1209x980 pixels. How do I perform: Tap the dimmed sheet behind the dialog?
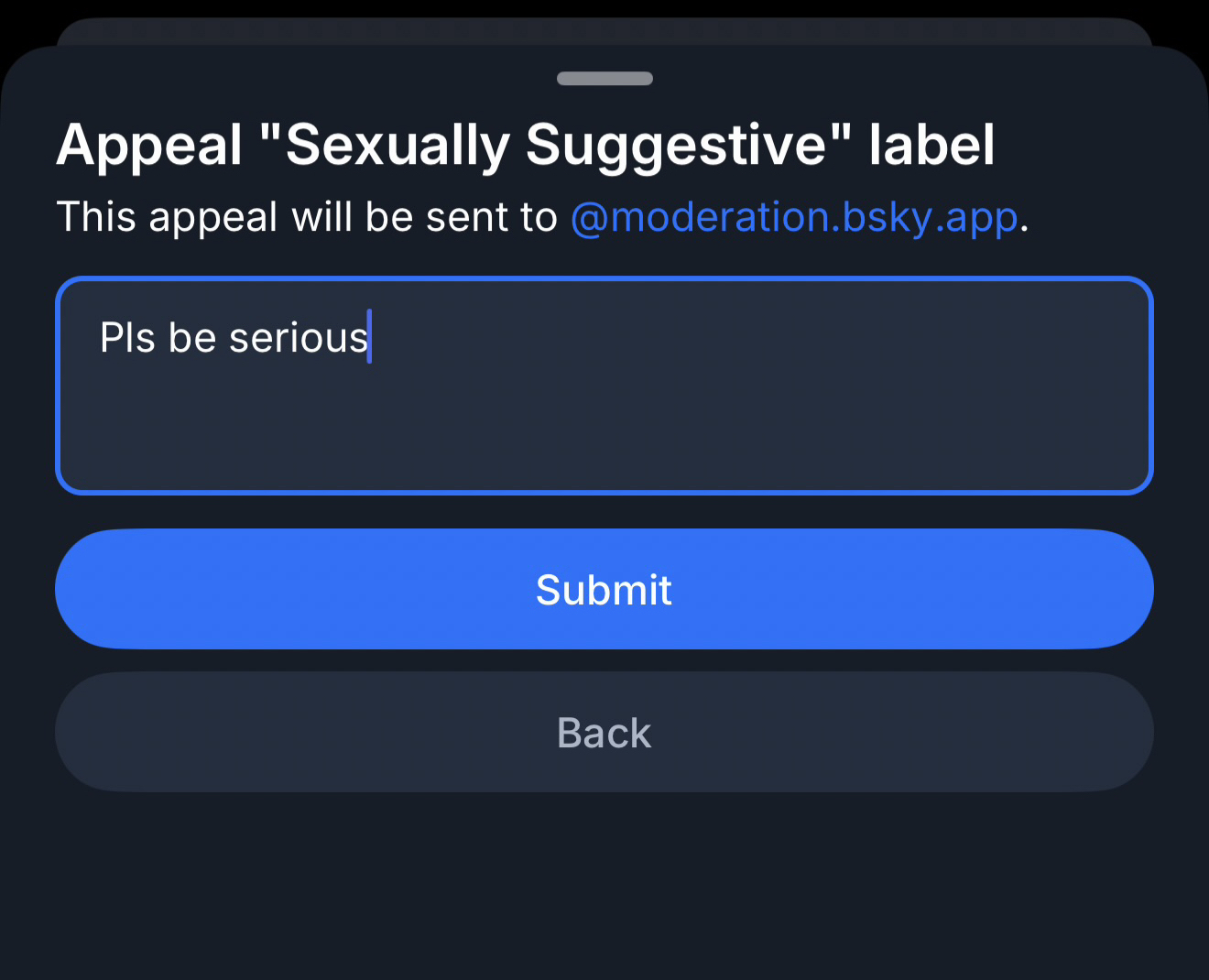coord(604,30)
